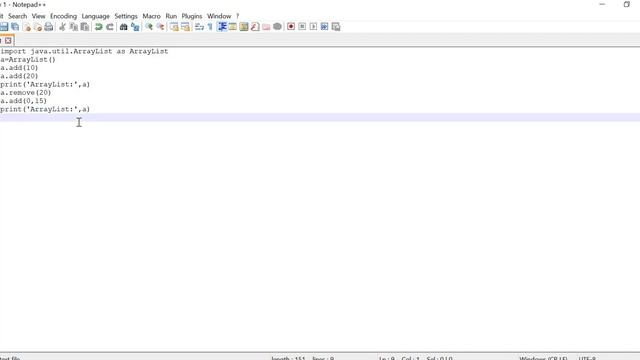Zoom out of the editor text

click(x=160, y=27)
